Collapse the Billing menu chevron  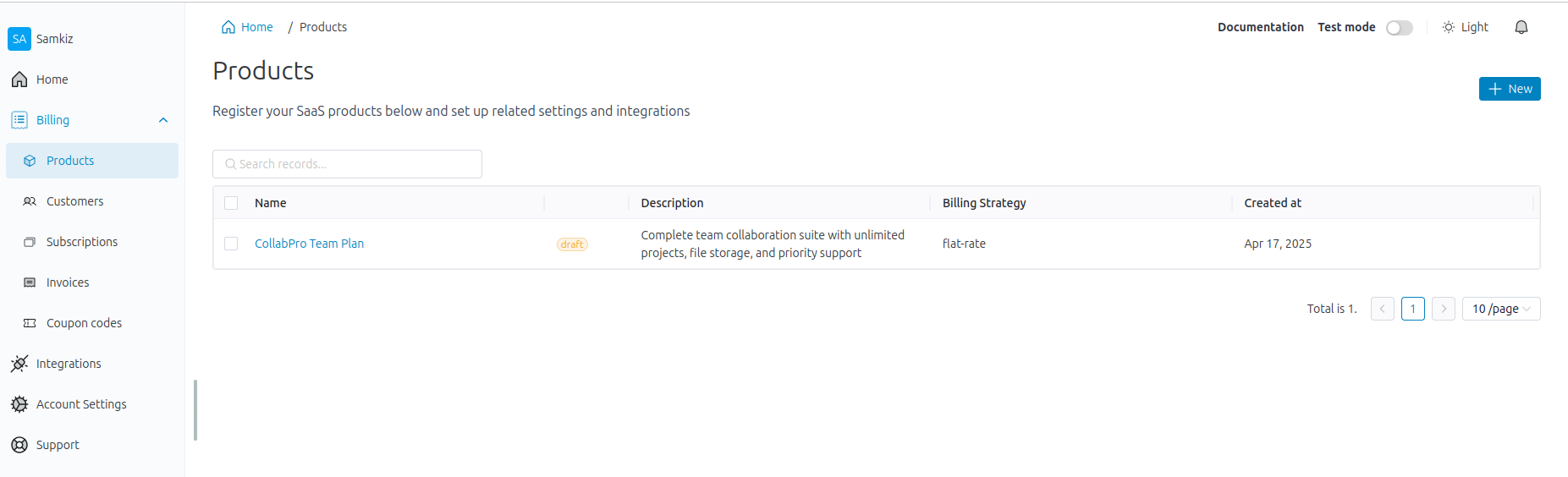pyautogui.click(x=163, y=120)
